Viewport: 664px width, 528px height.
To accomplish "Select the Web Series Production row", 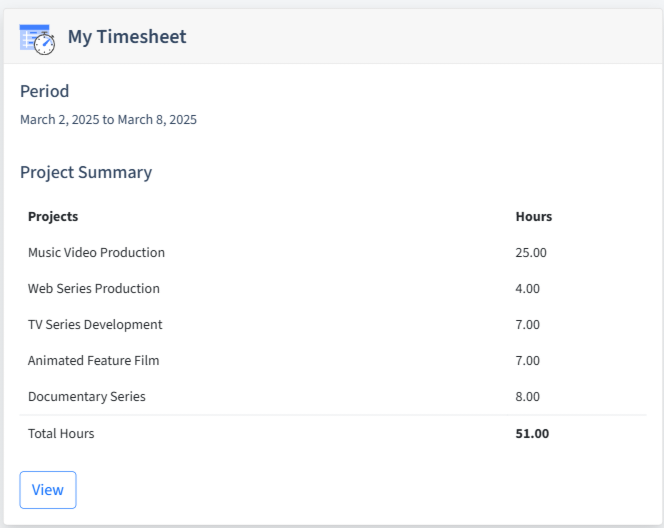I will pyautogui.click(x=333, y=289).
